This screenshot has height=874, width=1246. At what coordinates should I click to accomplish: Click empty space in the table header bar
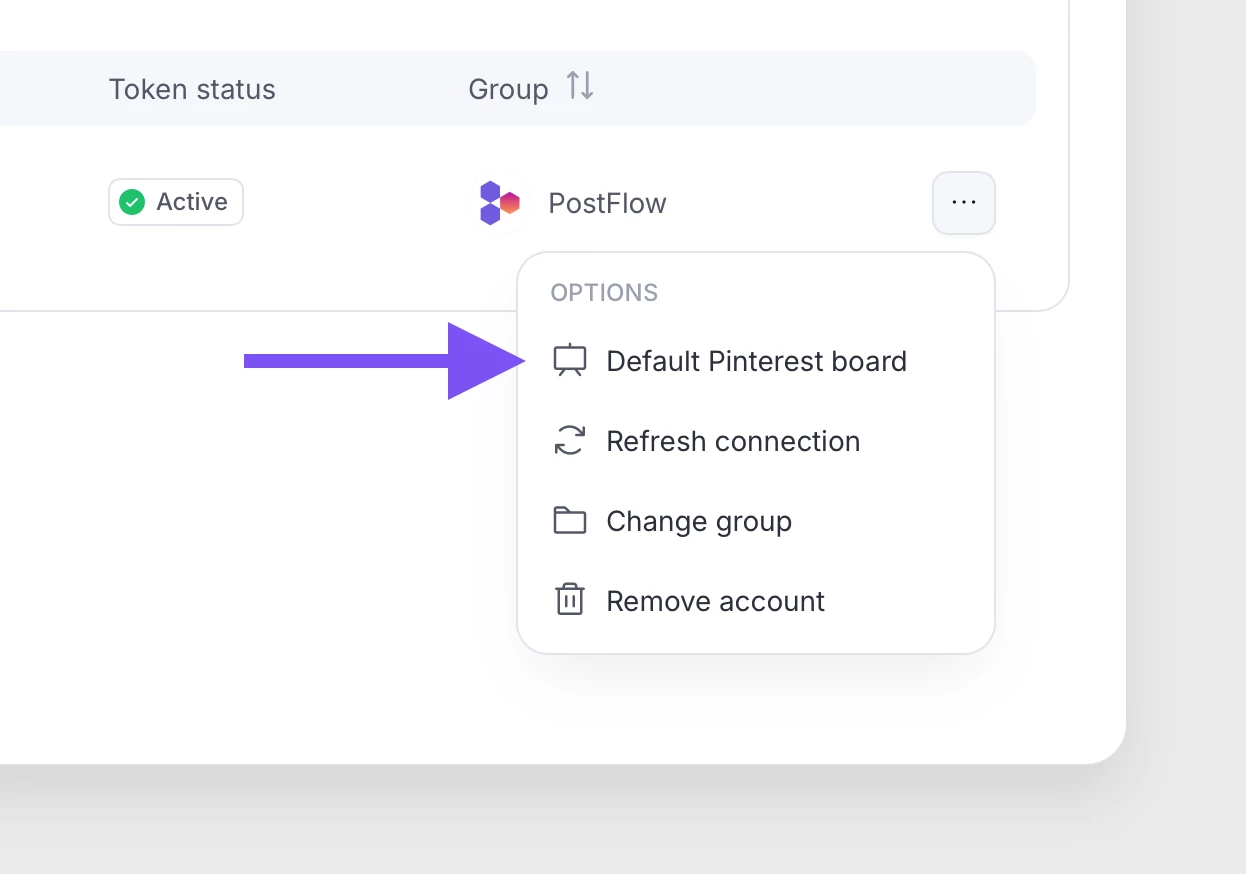click(x=820, y=89)
